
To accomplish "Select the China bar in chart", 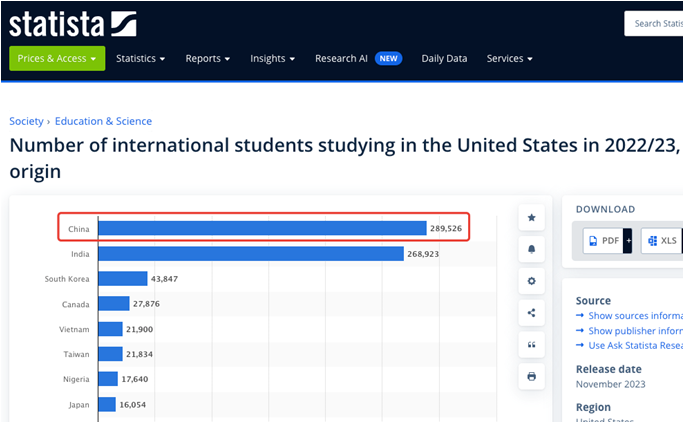I will [x=262, y=228].
